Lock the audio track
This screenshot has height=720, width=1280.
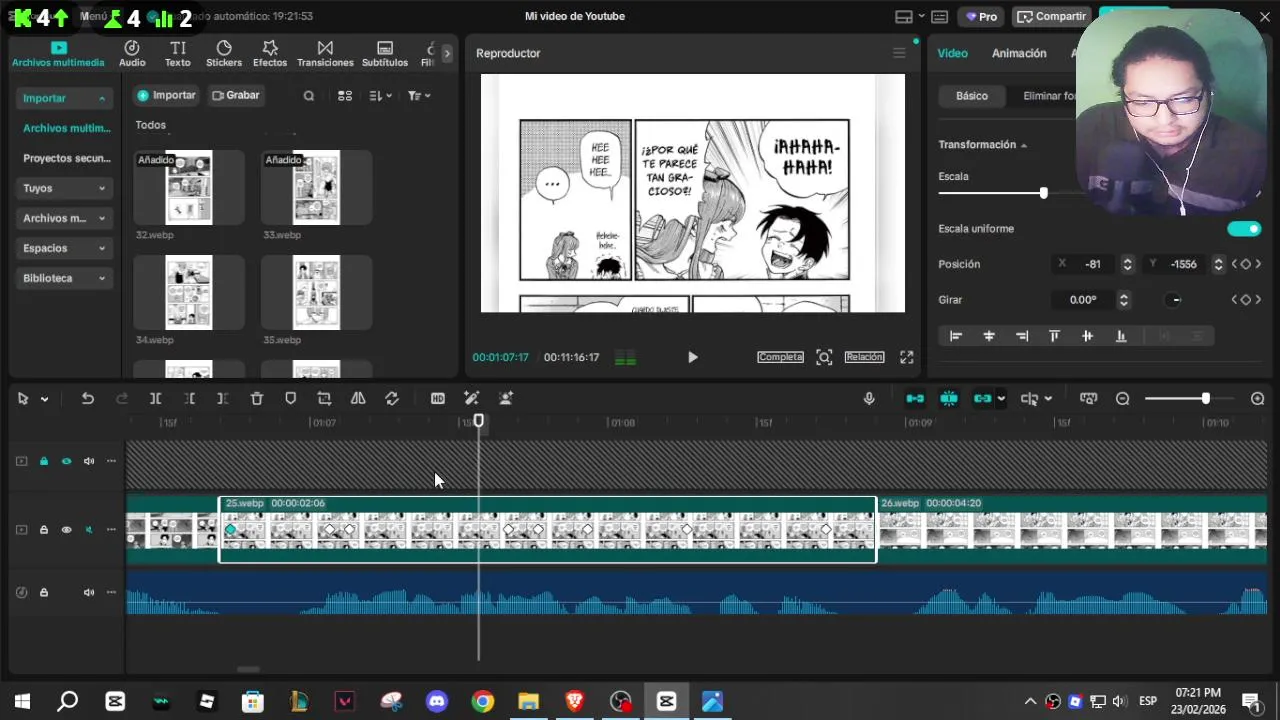coord(44,592)
